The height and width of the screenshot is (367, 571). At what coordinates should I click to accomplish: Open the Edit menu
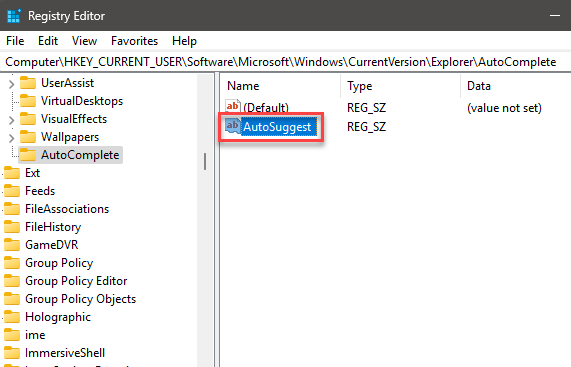[x=48, y=41]
